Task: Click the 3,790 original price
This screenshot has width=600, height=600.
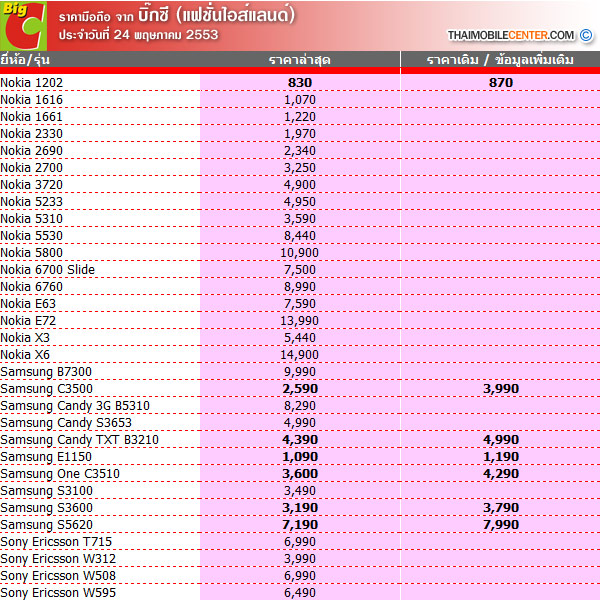Action: pyautogui.click(x=501, y=508)
